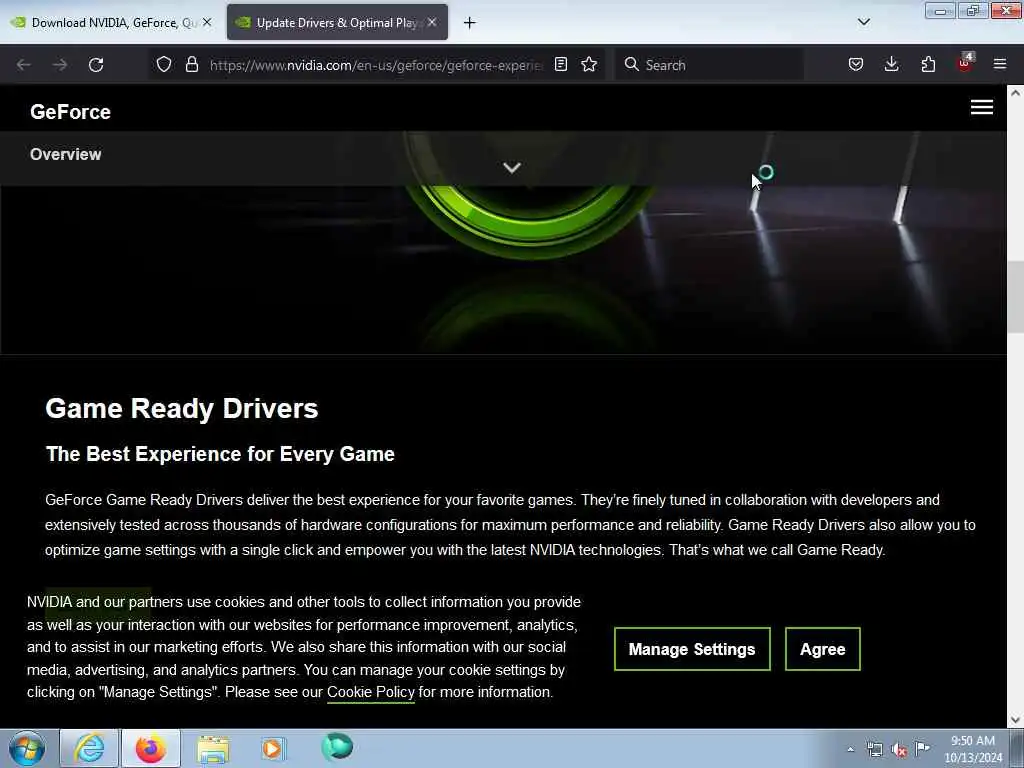Screen dimensions: 1024x768
Task: Click the site security padlock icon
Action: pyautogui.click(x=191, y=64)
